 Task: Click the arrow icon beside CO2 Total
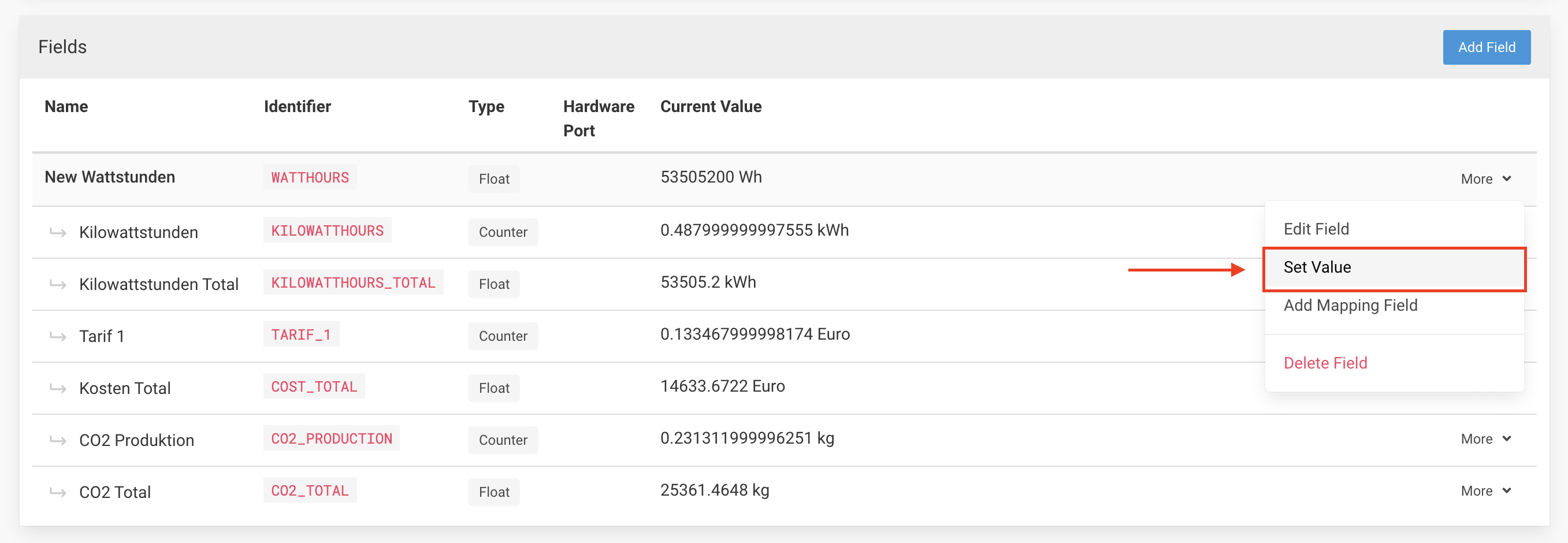point(58,492)
